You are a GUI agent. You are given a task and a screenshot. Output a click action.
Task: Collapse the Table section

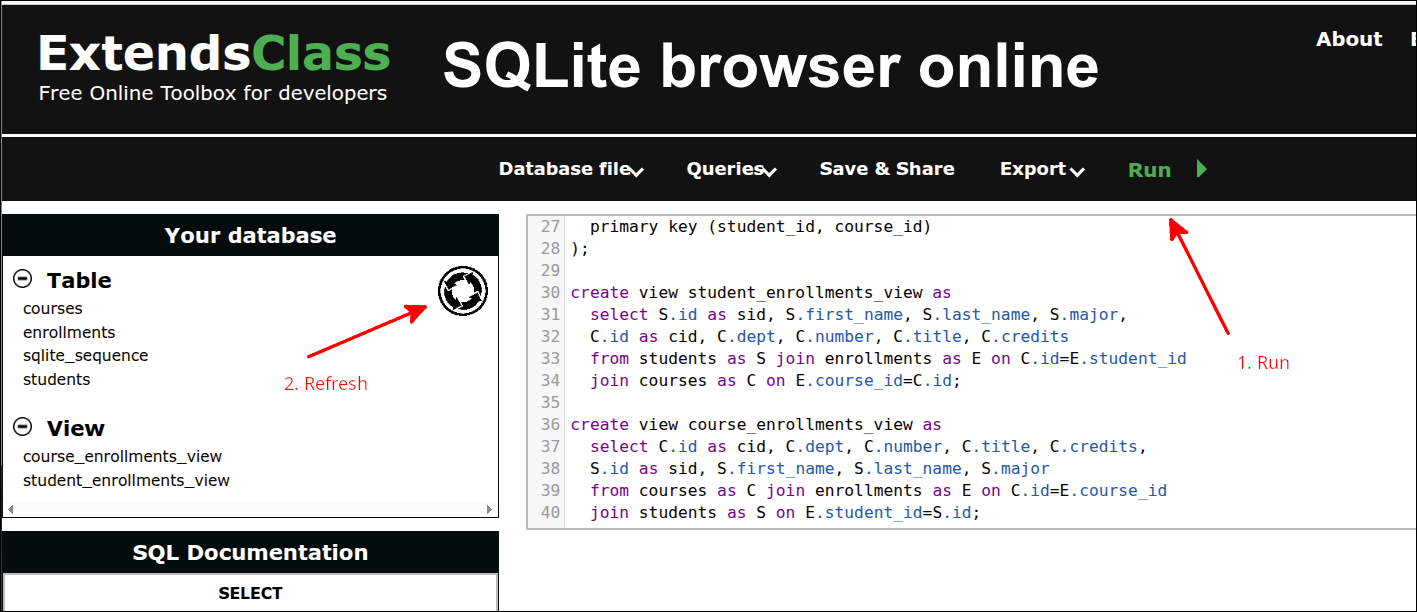(x=22, y=279)
